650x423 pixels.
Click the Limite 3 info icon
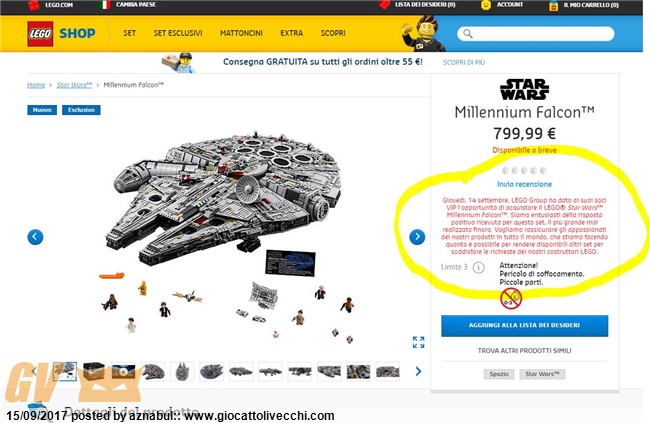pos(478,267)
